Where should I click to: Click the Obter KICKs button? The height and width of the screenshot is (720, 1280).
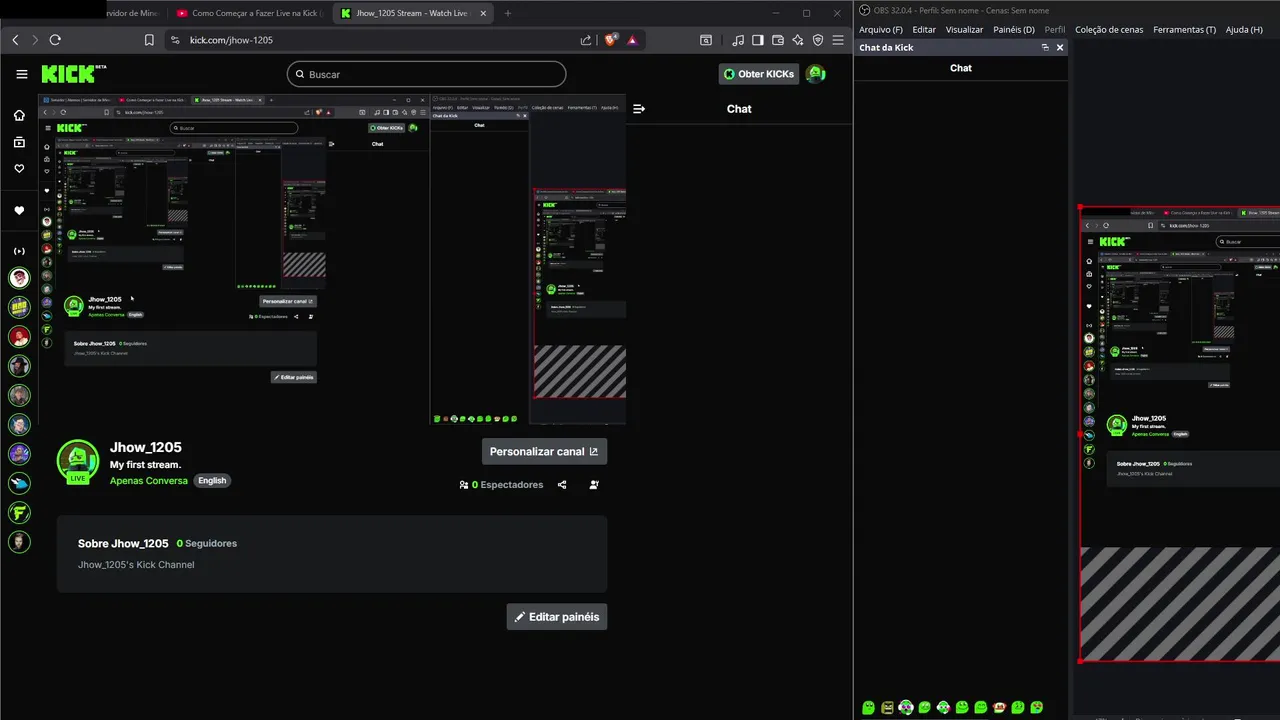coord(758,74)
